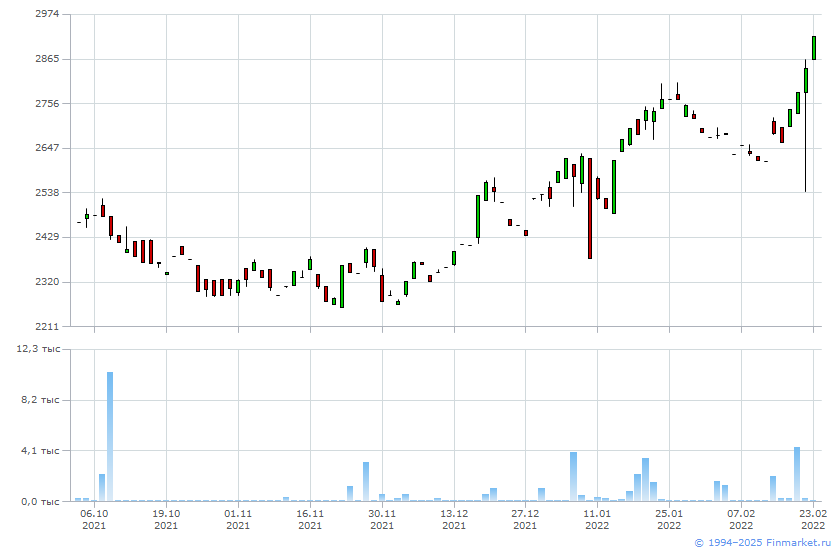Select the 2647 price axis label

click(x=47, y=148)
